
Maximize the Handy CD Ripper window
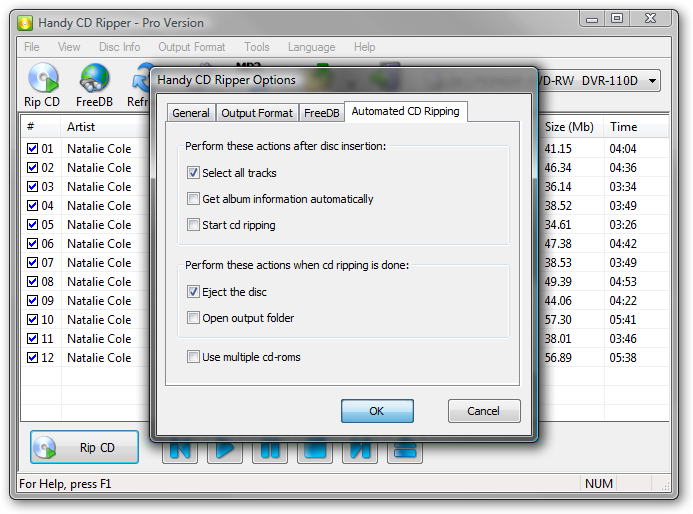tap(617, 18)
